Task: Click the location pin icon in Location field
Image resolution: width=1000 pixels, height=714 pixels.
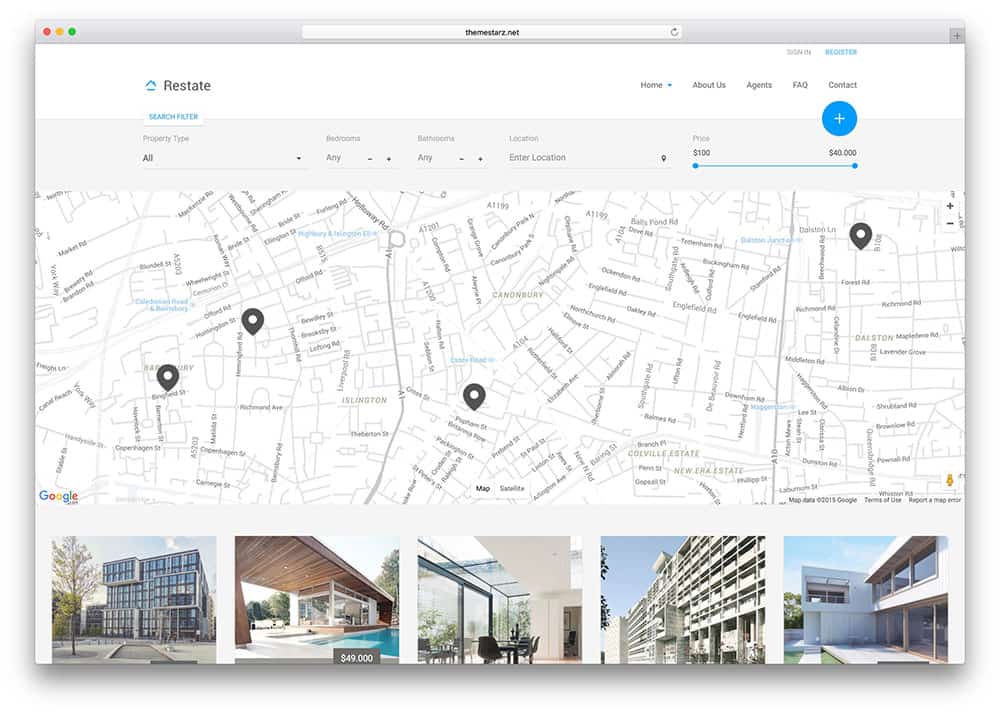Action: tap(663, 158)
